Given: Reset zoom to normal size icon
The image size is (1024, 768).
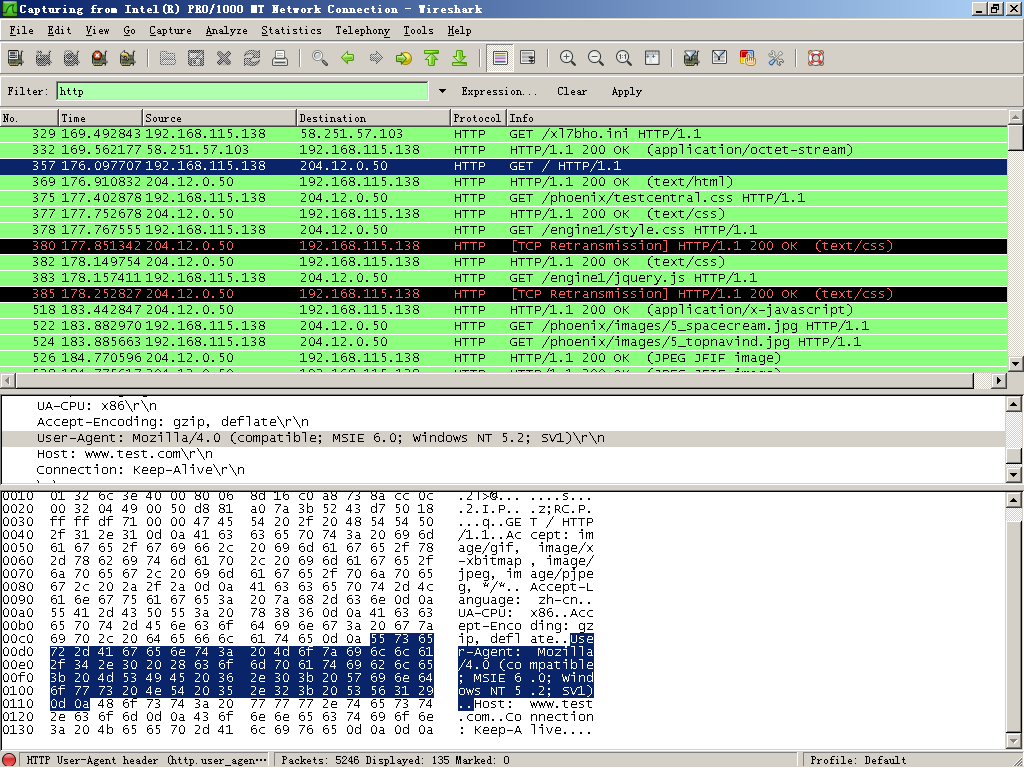Looking at the screenshot, I should 624,58.
